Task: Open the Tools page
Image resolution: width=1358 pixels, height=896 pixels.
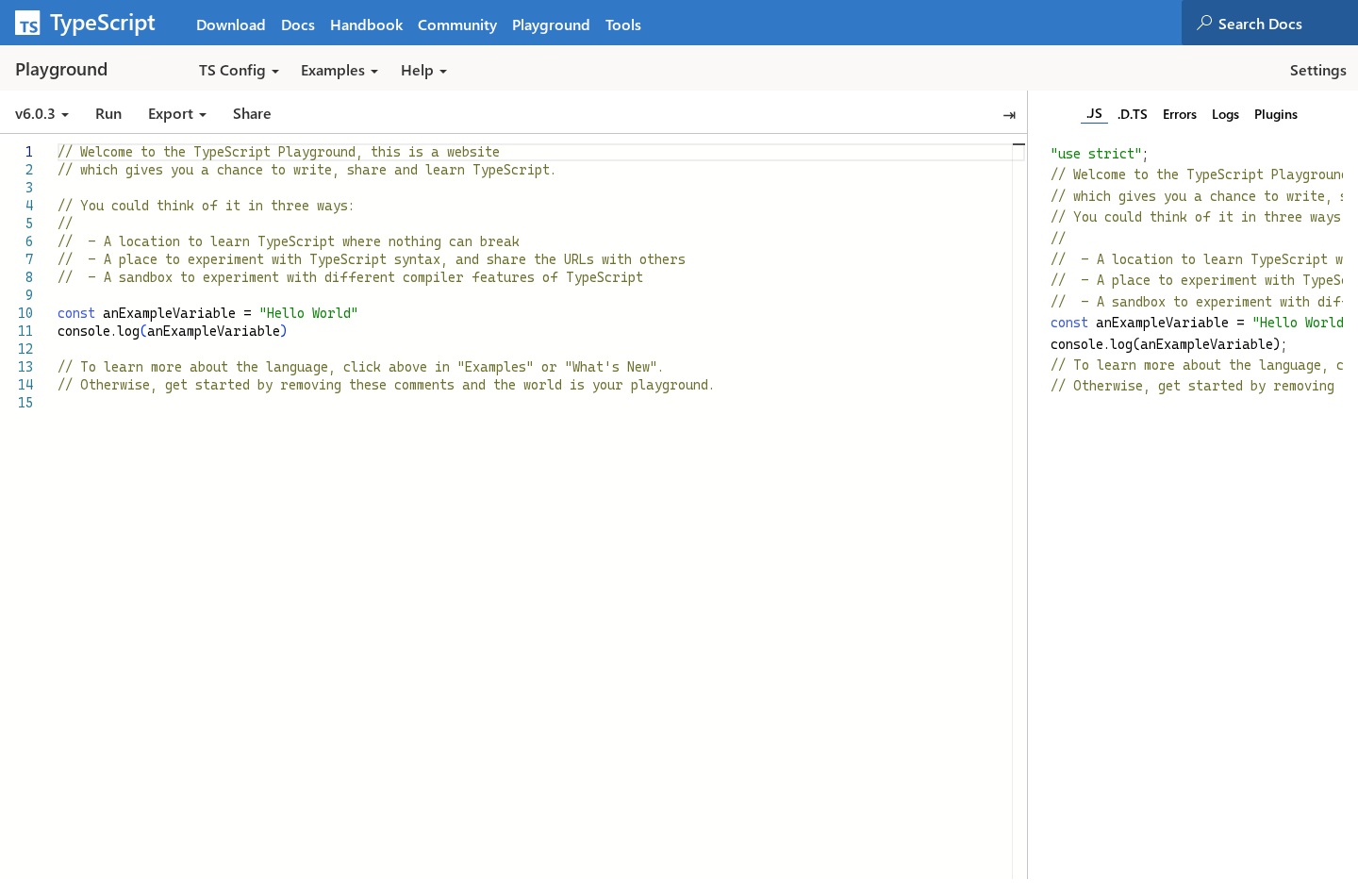Action: [623, 25]
